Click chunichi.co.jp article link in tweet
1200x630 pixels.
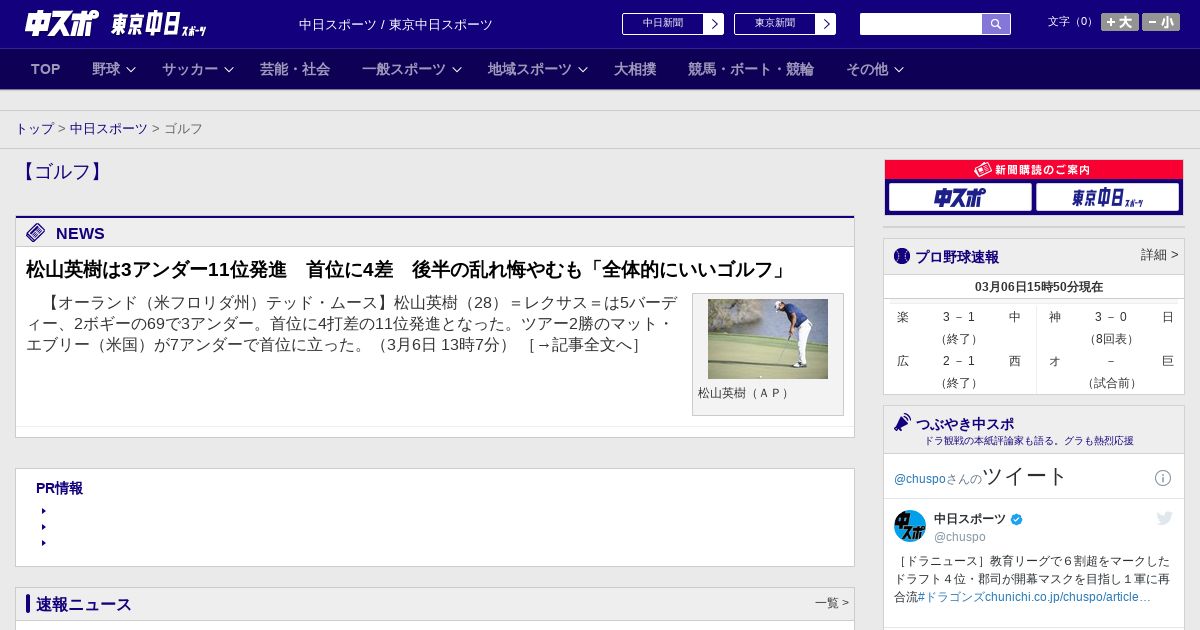coord(1068,597)
